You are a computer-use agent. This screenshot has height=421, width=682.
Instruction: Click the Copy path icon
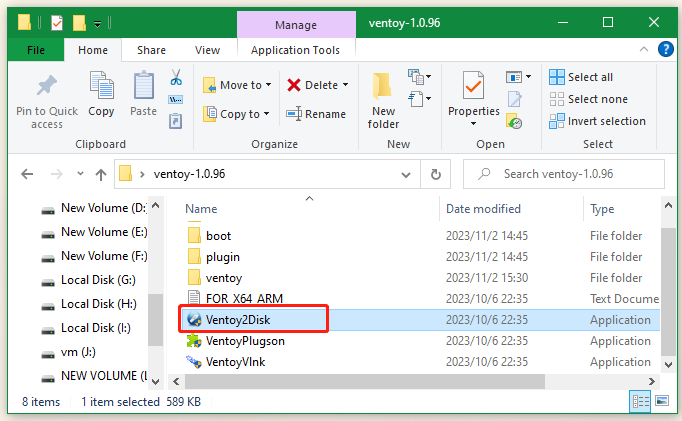176,100
